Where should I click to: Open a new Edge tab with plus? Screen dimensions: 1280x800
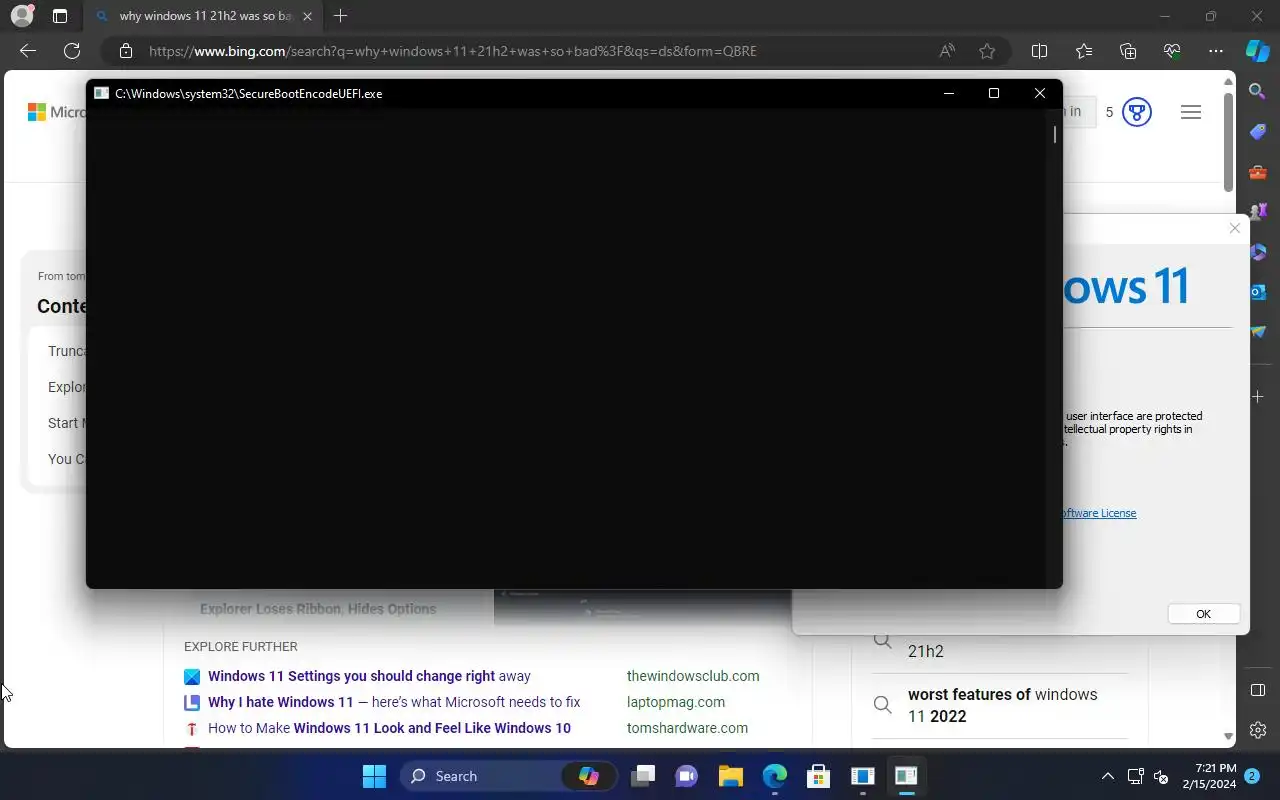(x=340, y=16)
